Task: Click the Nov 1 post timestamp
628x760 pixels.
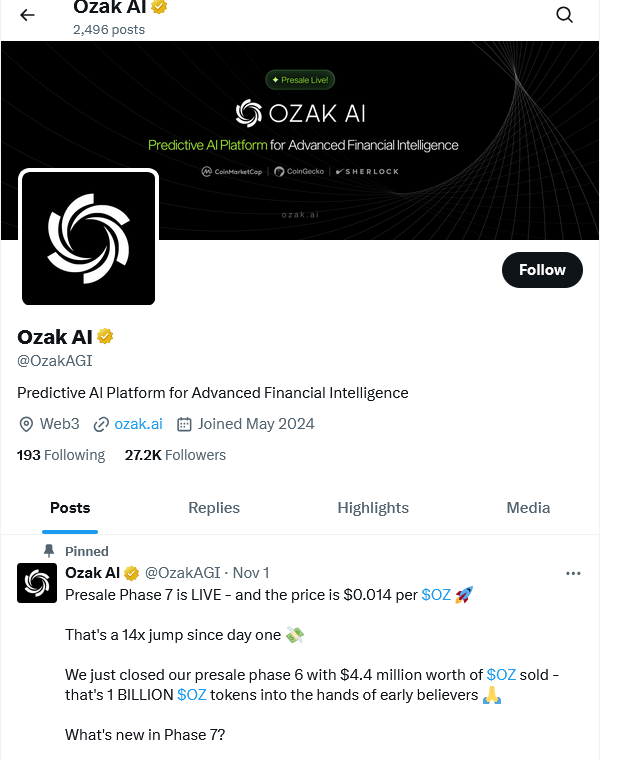Action: 251,573
